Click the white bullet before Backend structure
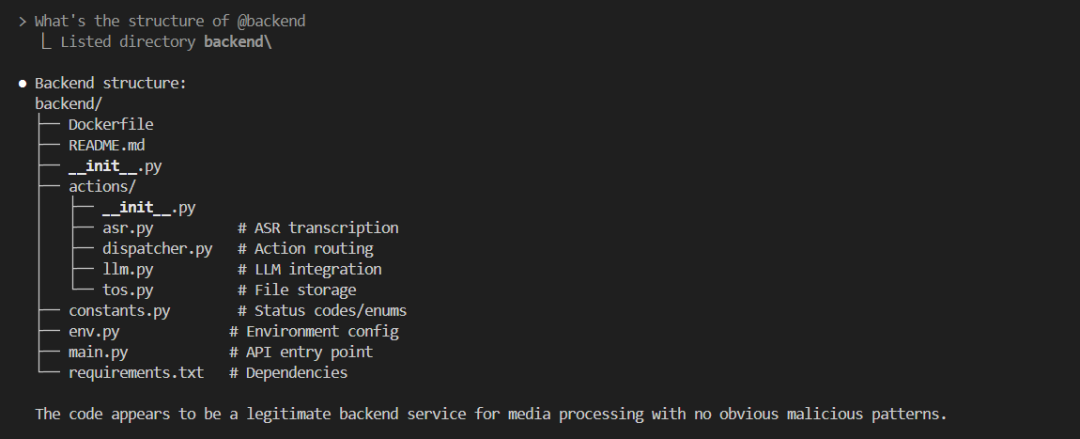 click(x=22, y=84)
